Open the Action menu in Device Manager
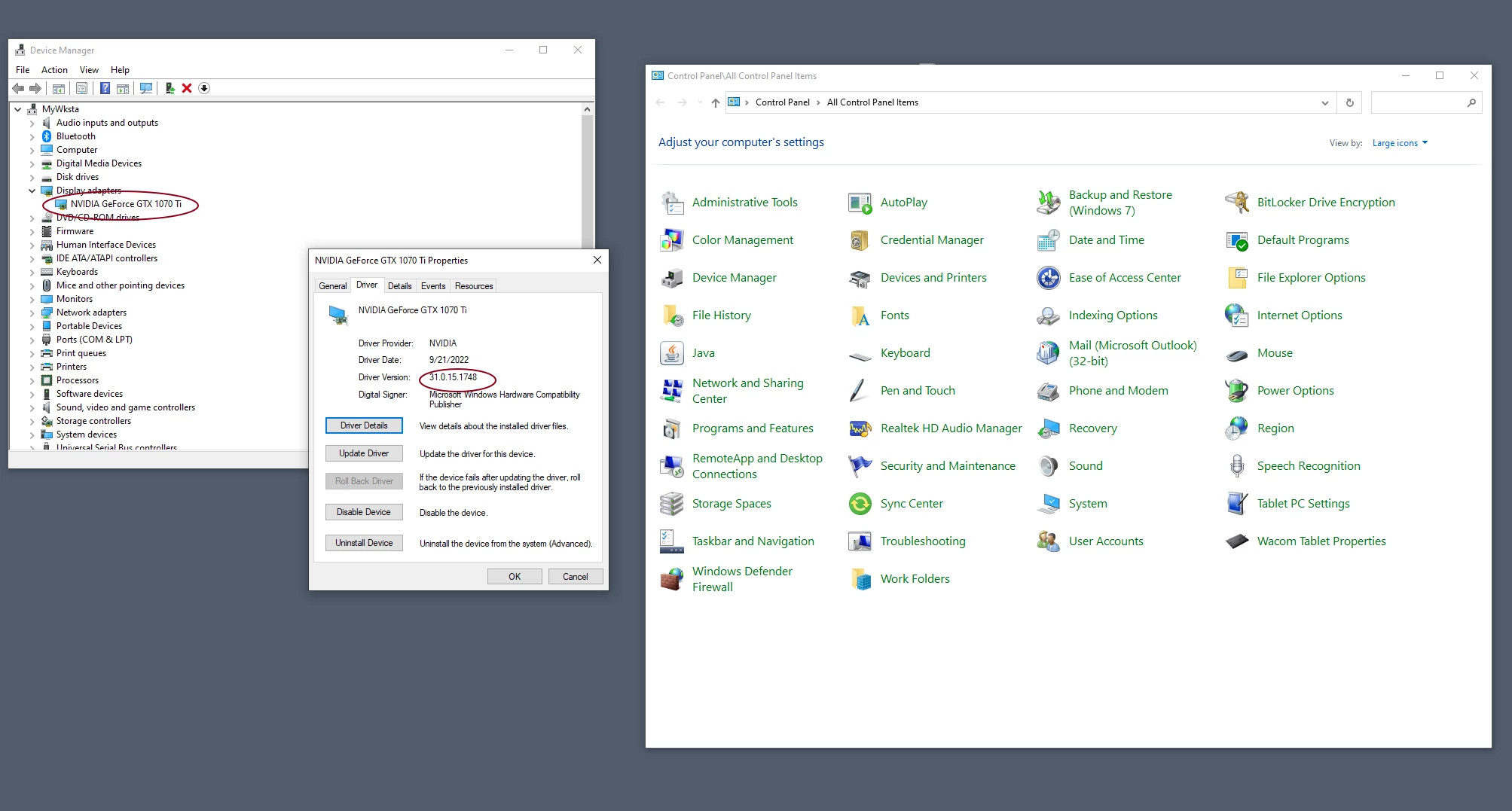 point(54,70)
